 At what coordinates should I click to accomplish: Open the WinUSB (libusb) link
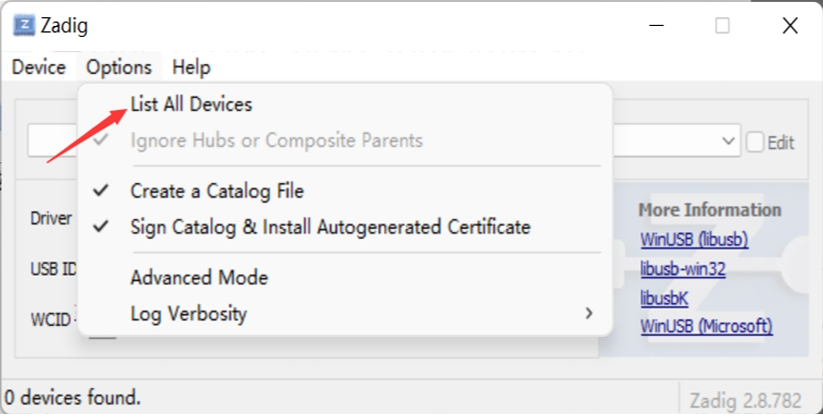[694, 239]
